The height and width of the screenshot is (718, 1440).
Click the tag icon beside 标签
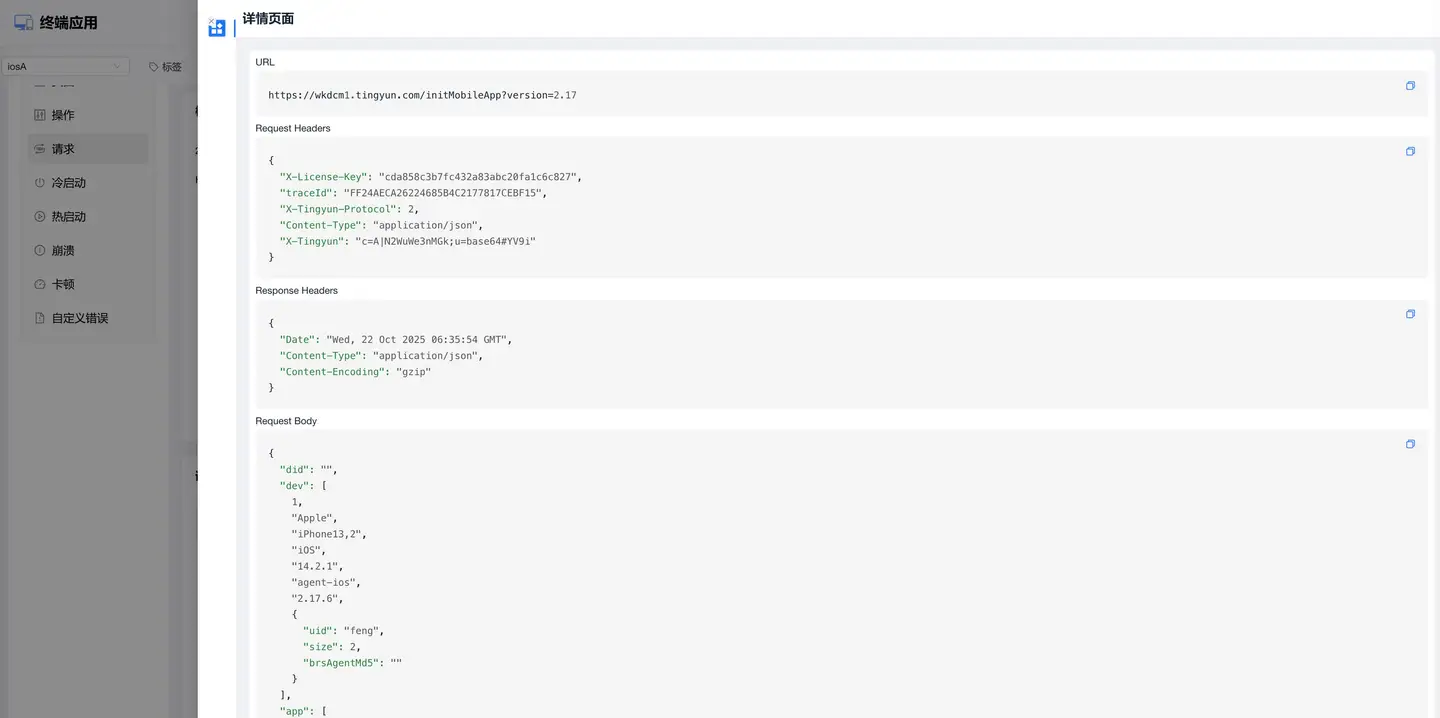click(153, 67)
